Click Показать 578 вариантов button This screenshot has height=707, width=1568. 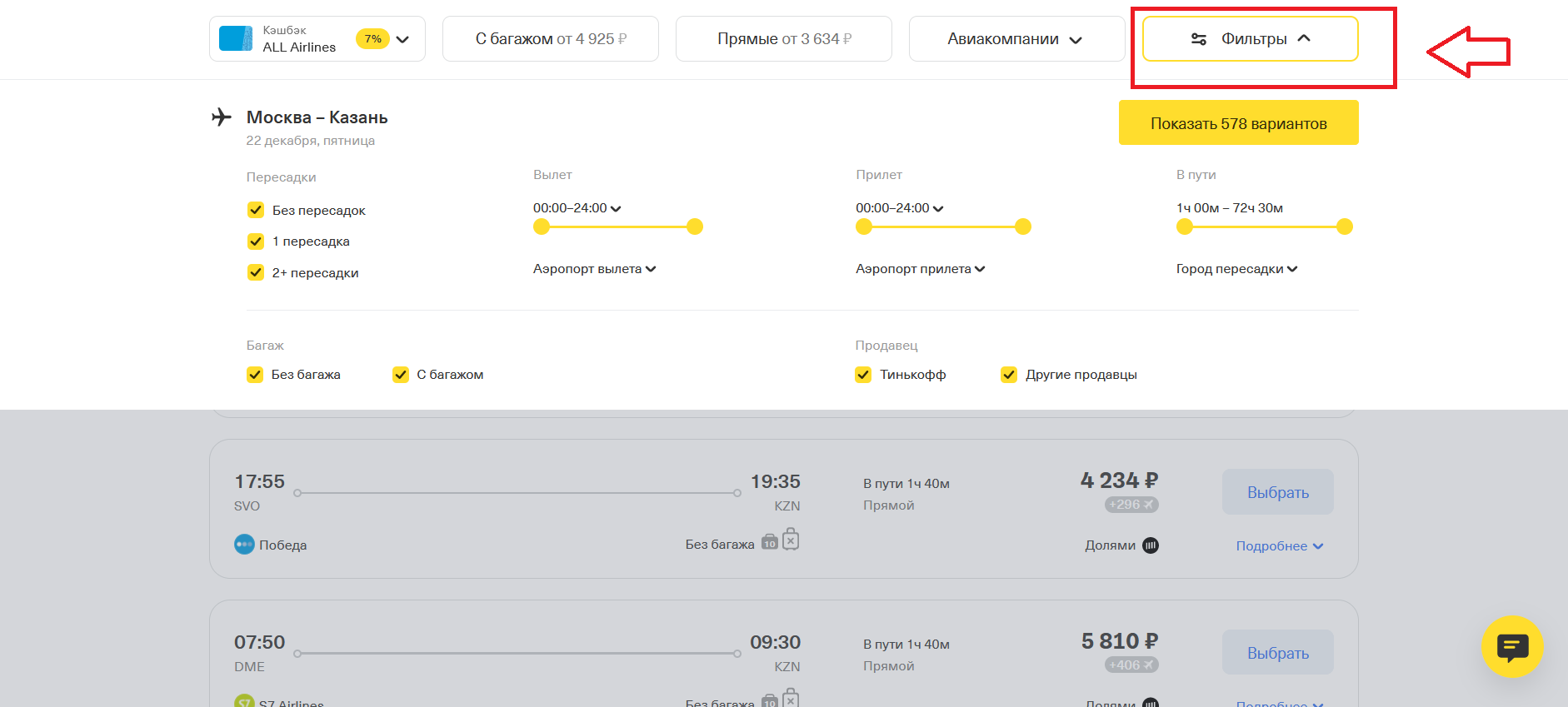coord(1238,123)
